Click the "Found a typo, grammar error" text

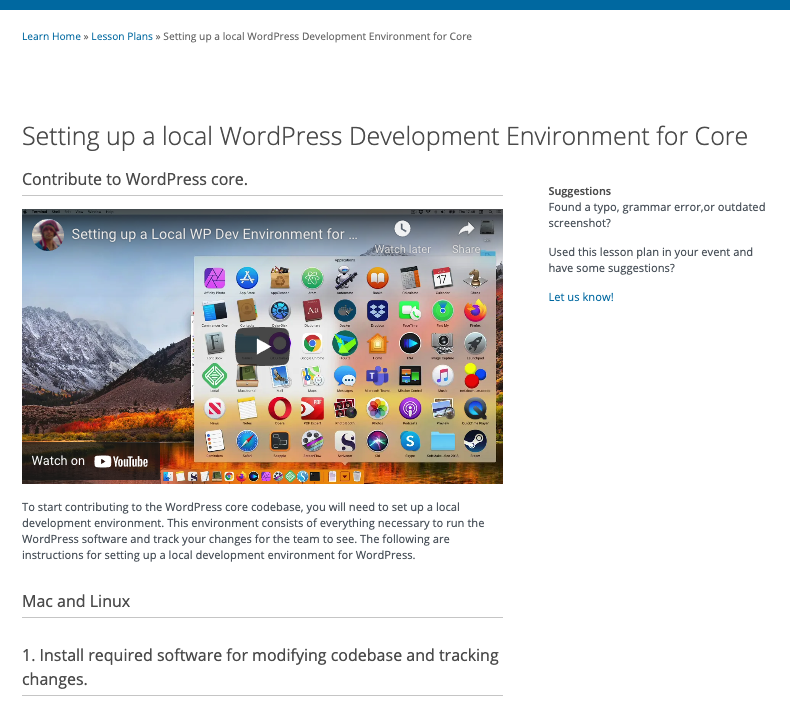(x=656, y=215)
